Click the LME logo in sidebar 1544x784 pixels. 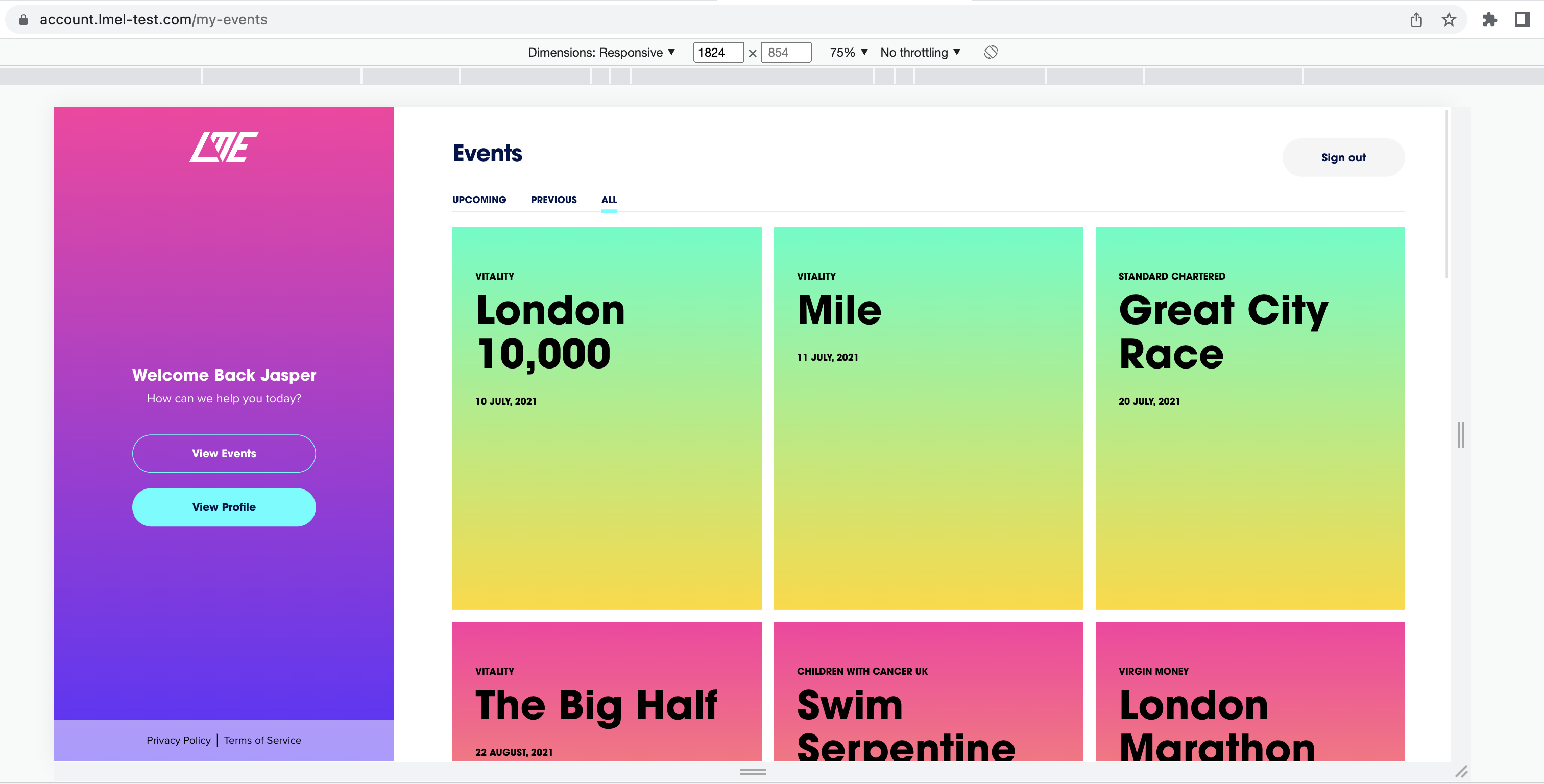point(224,147)
